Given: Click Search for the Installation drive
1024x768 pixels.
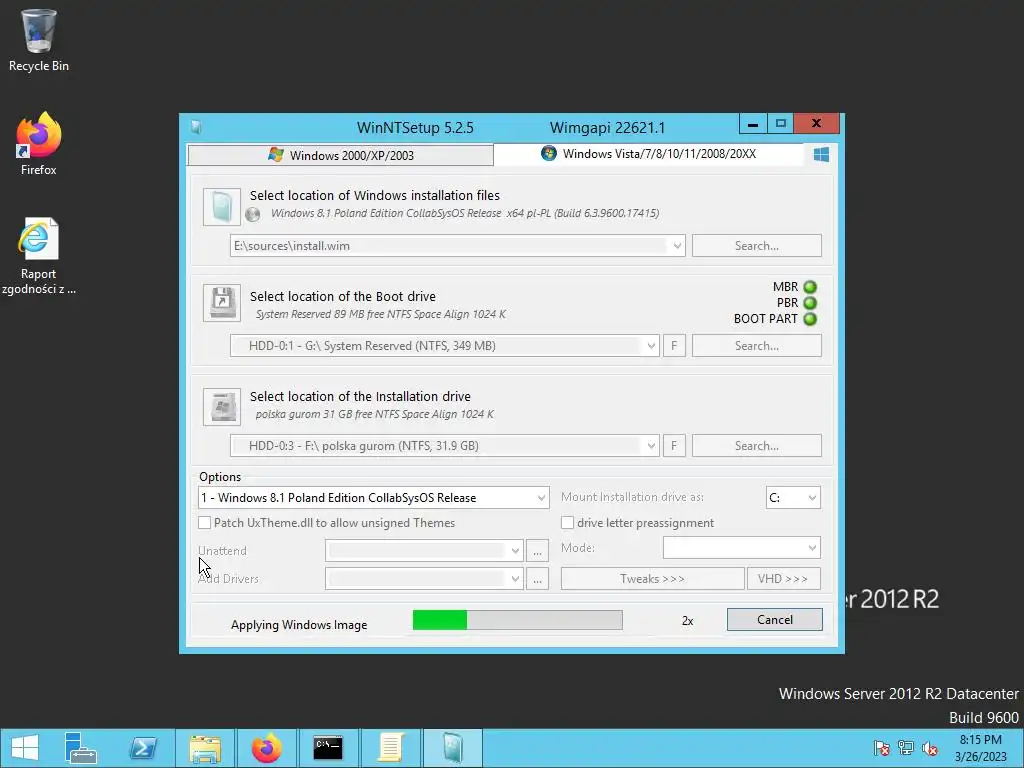Looking at the screenshot, I should coord(756,446).
